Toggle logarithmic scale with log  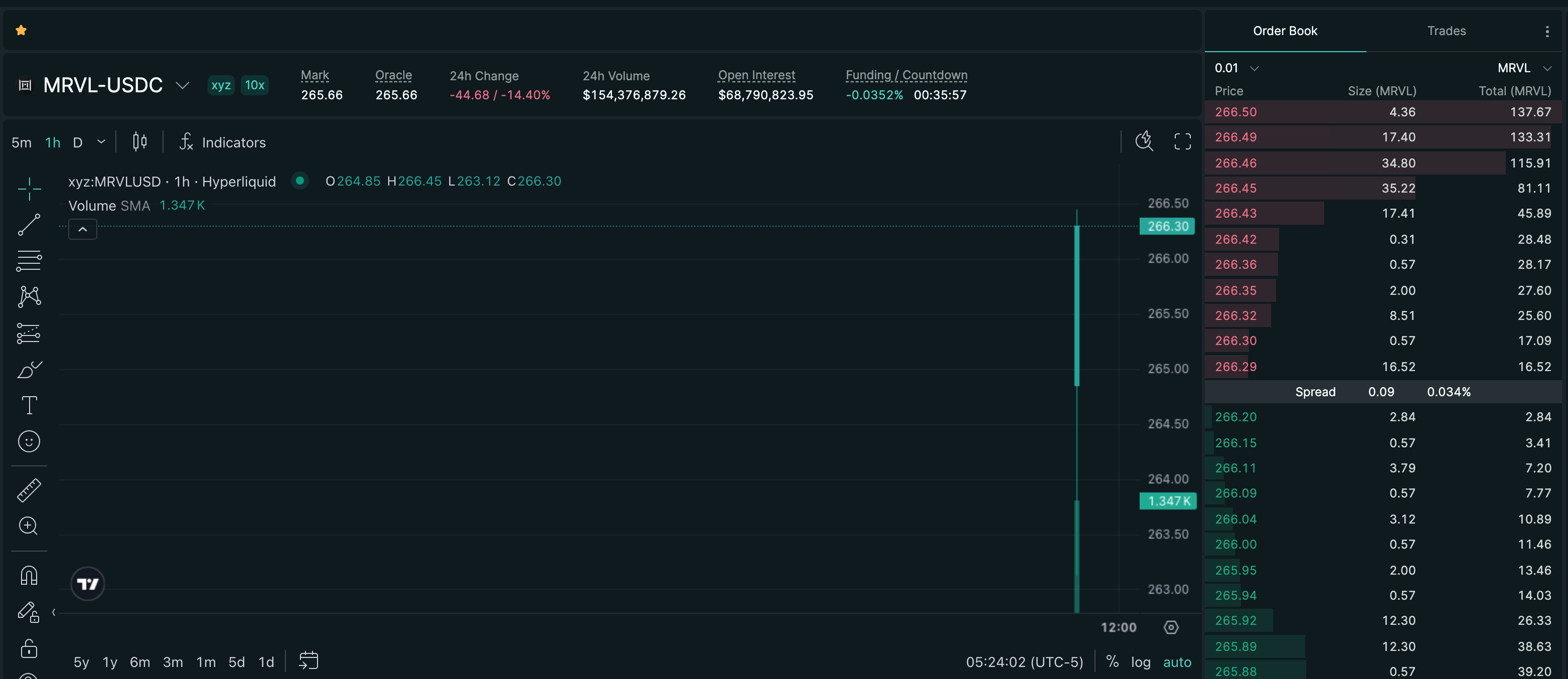point(1141,662)
